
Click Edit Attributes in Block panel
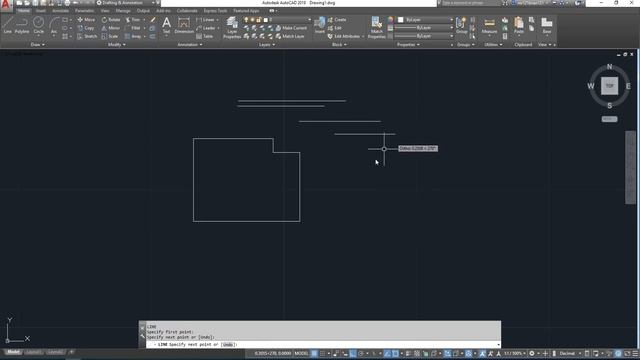coord(345,36)
